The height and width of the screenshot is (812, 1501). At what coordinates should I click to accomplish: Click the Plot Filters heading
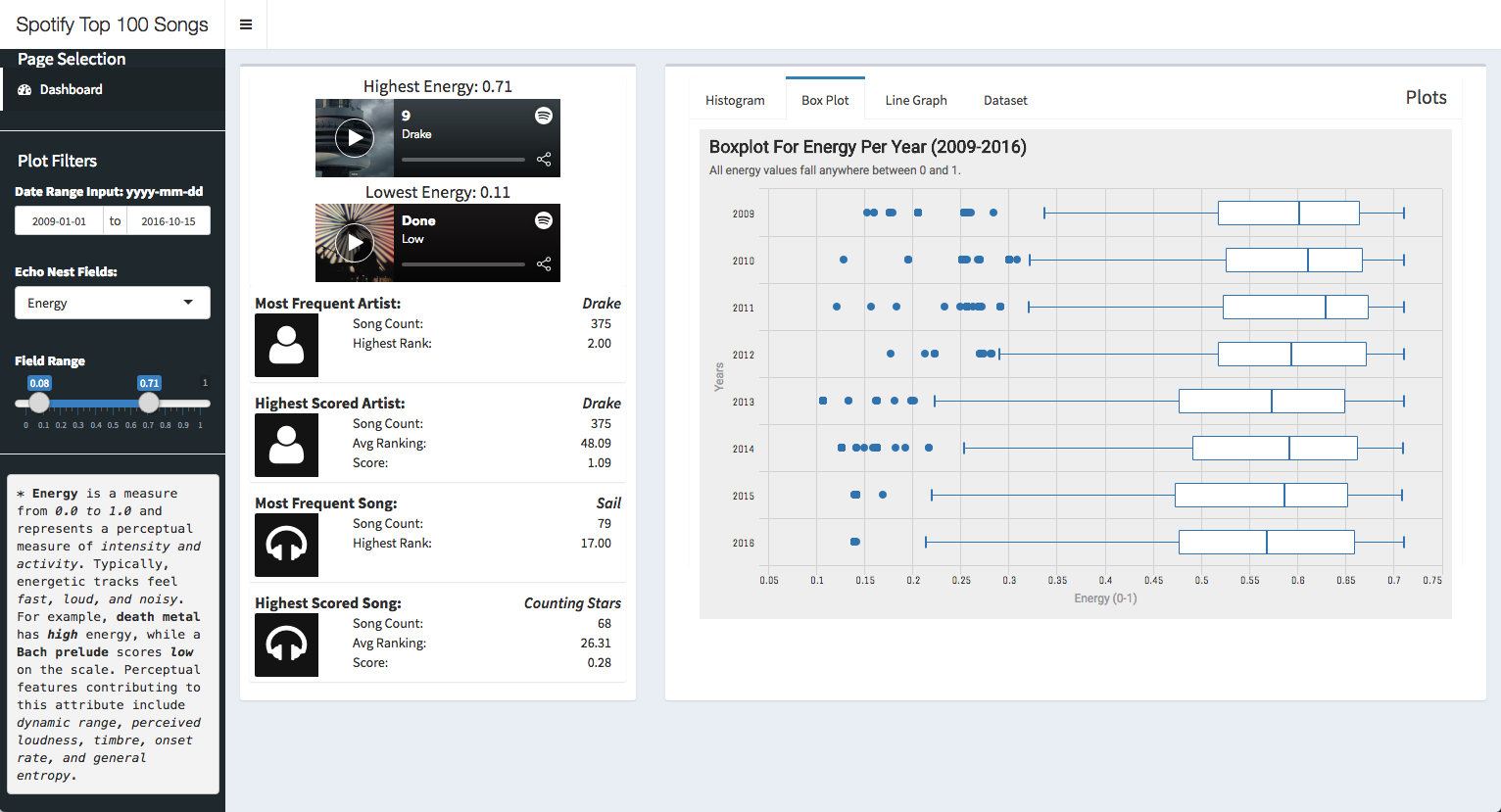[57, 161]
